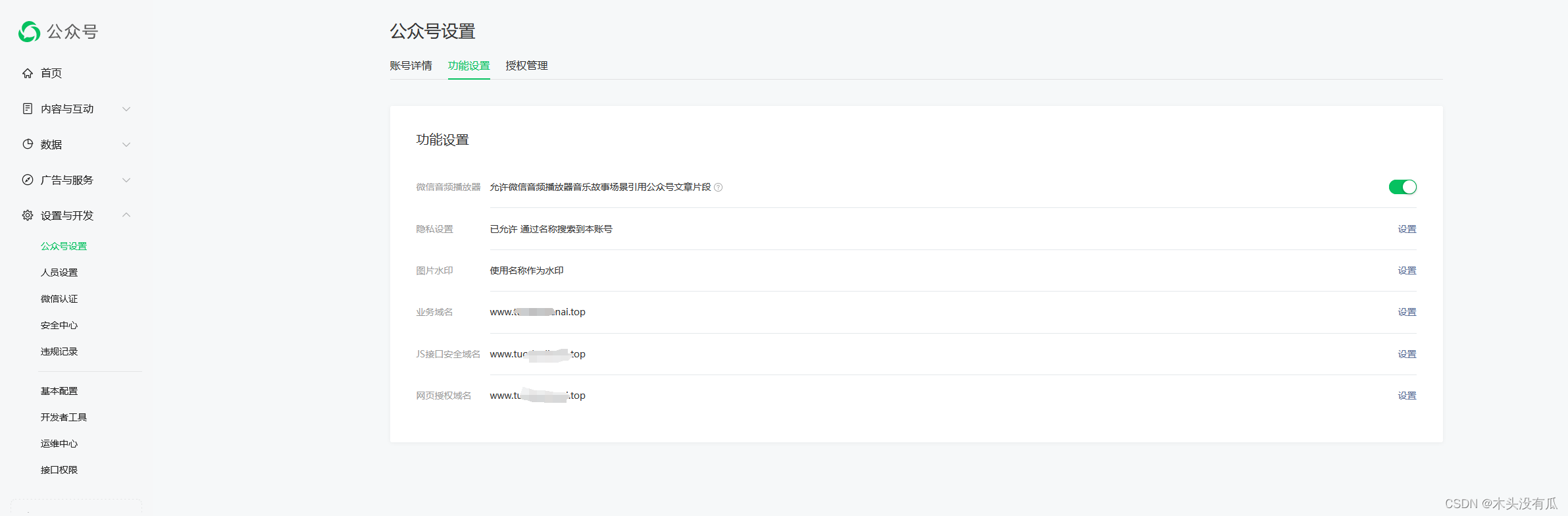Viewport: 1568px width, 516px height.
Task: Open 接口权限 sidebar item
Action: tap(59, 470)
